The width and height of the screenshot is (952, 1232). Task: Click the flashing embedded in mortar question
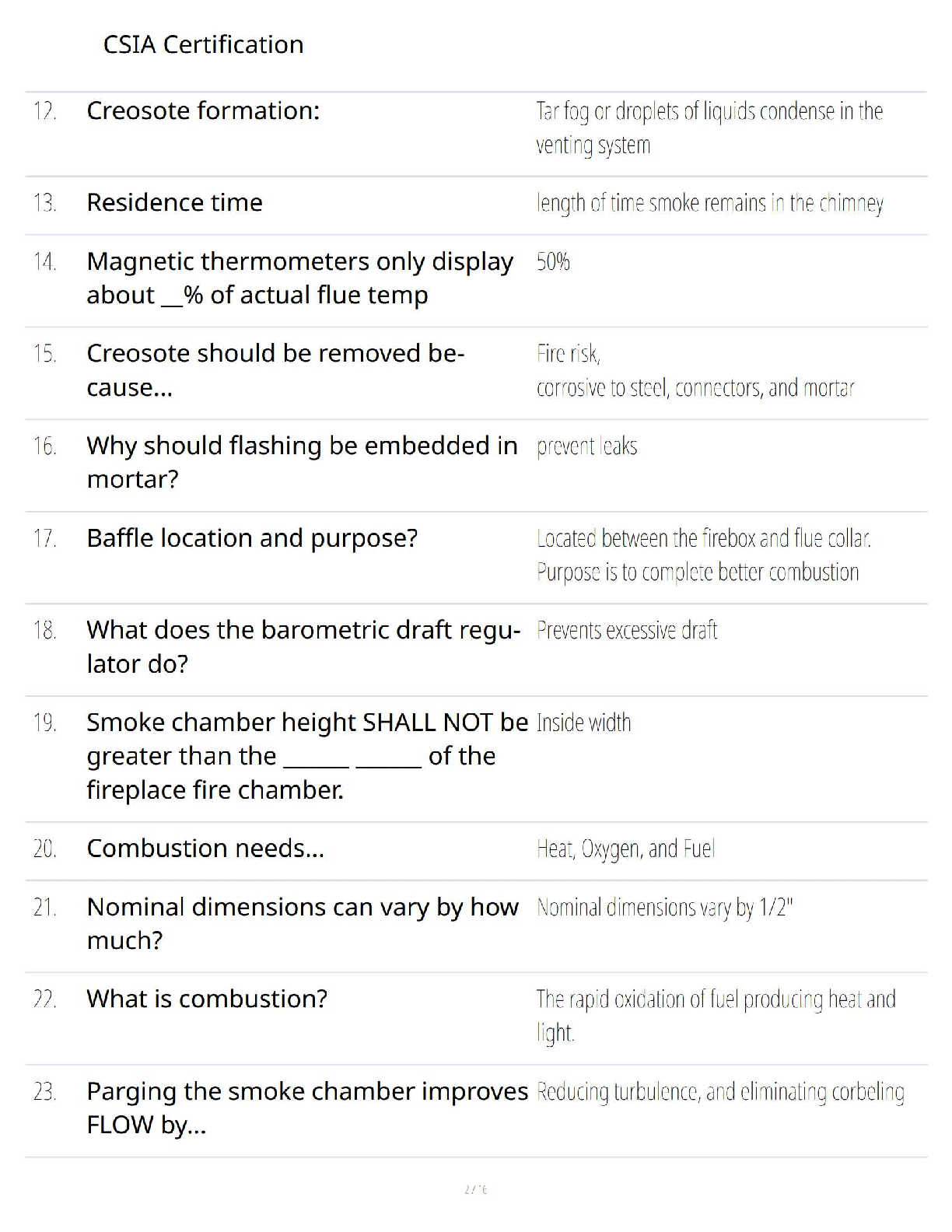tap(302, 462)
